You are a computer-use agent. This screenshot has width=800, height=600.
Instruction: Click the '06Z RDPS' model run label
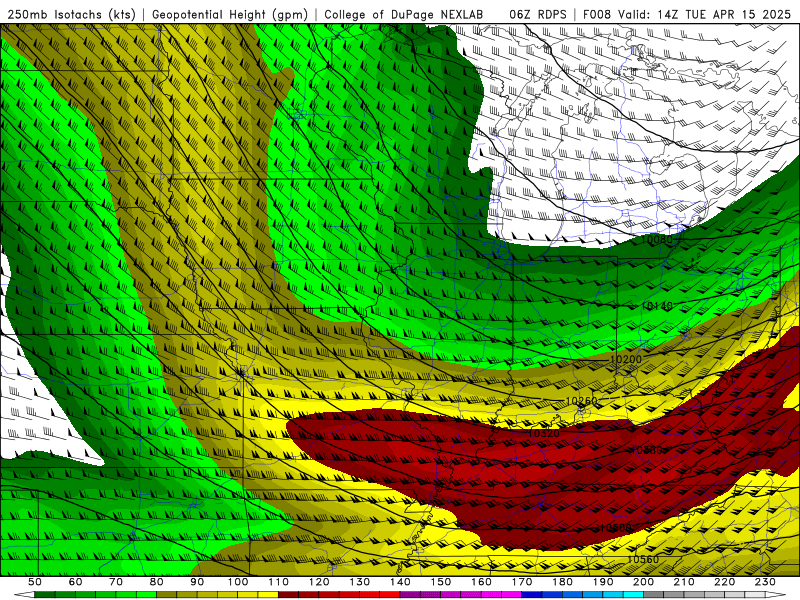[x=537, y=14]
